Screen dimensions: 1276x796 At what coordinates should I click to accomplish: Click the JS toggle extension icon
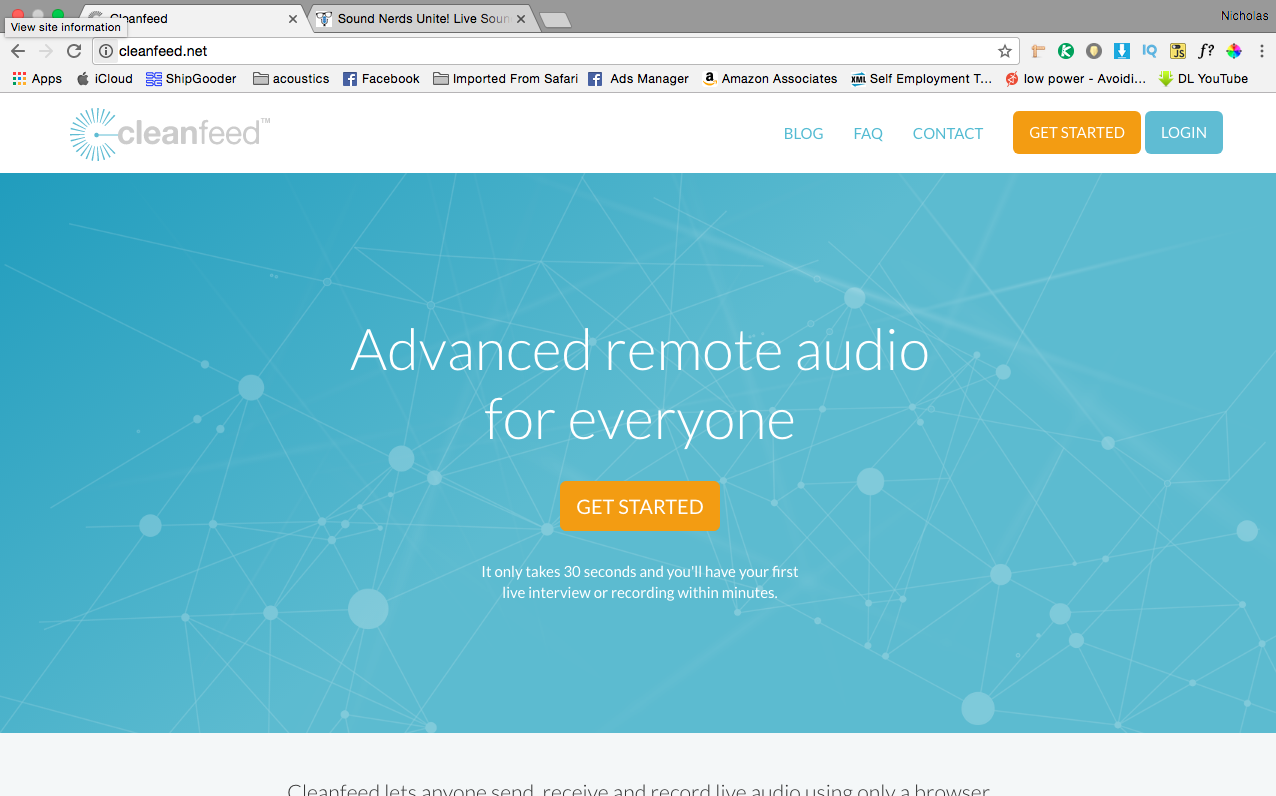click(x=1177, y=50)
